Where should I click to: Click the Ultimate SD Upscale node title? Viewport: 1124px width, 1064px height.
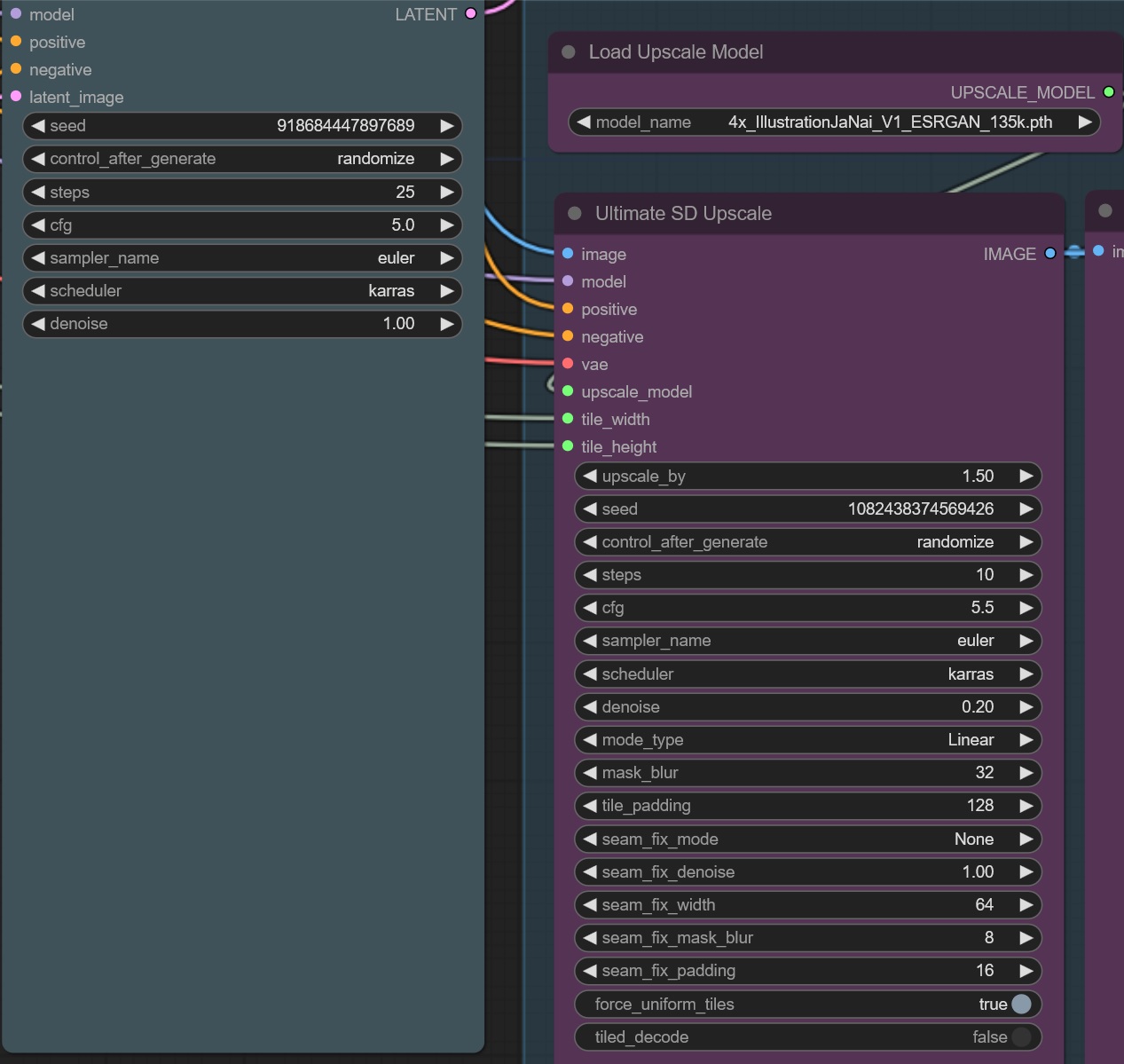(x=683, y=213)
